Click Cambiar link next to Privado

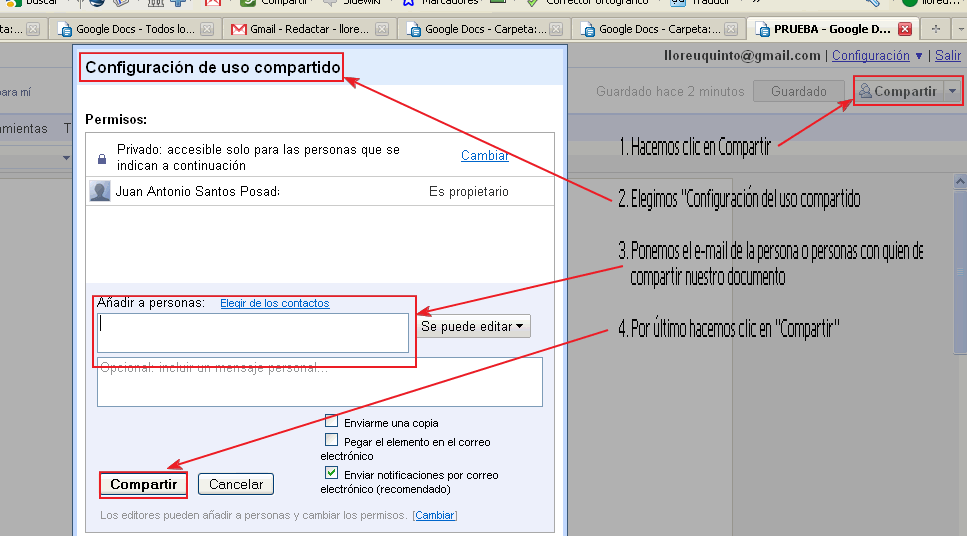click(485, 155)
